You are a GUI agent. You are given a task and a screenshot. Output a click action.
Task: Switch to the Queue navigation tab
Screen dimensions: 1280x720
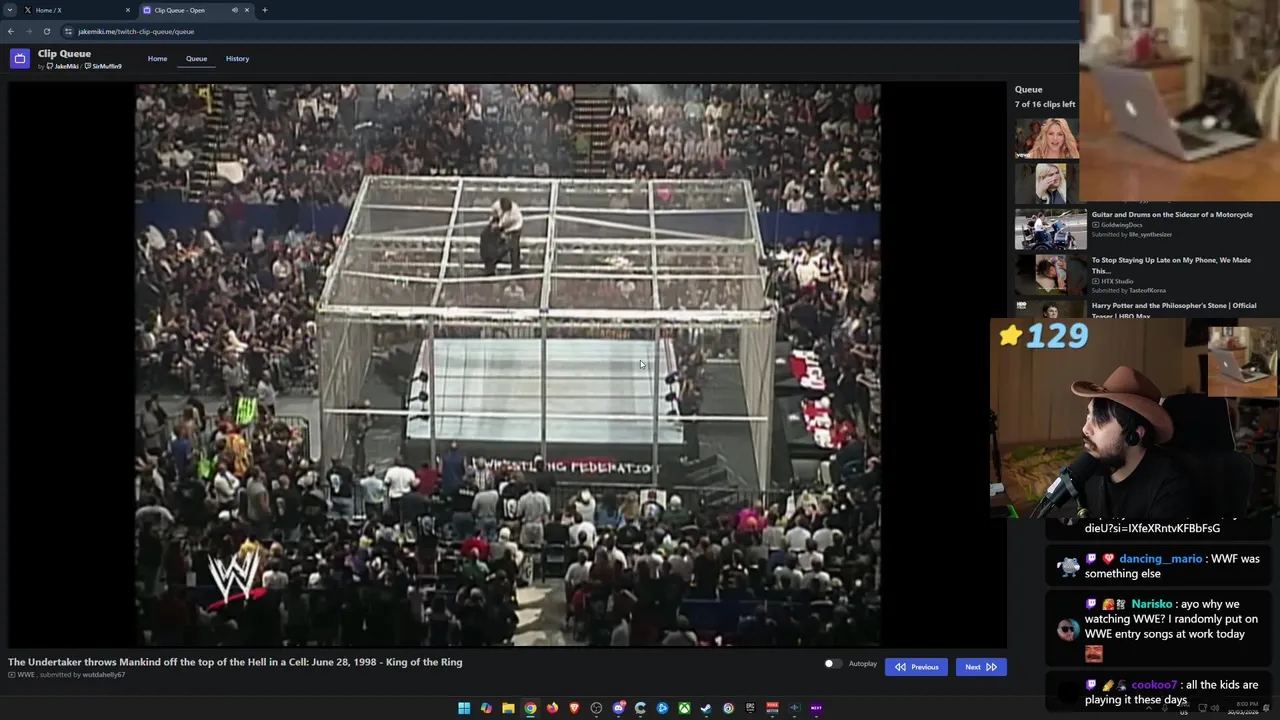point(196,58)
